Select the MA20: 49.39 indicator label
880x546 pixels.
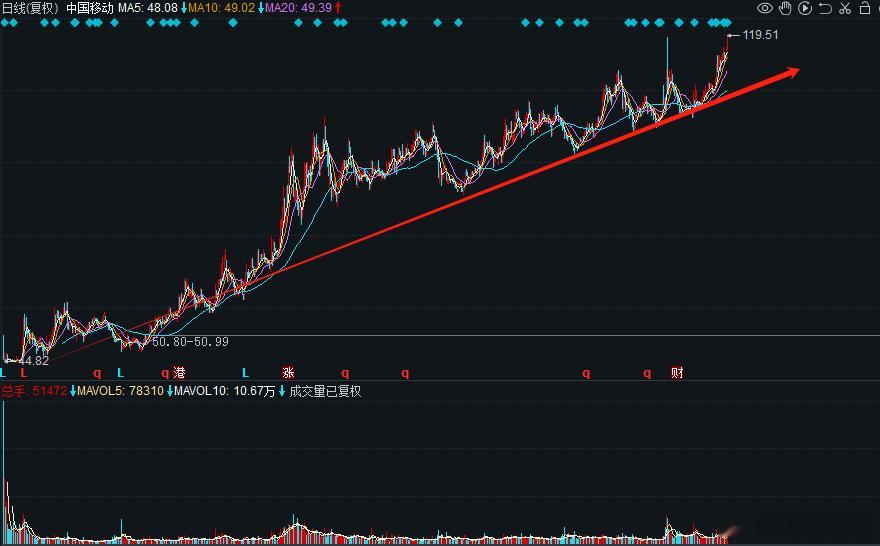click(299, 8)
